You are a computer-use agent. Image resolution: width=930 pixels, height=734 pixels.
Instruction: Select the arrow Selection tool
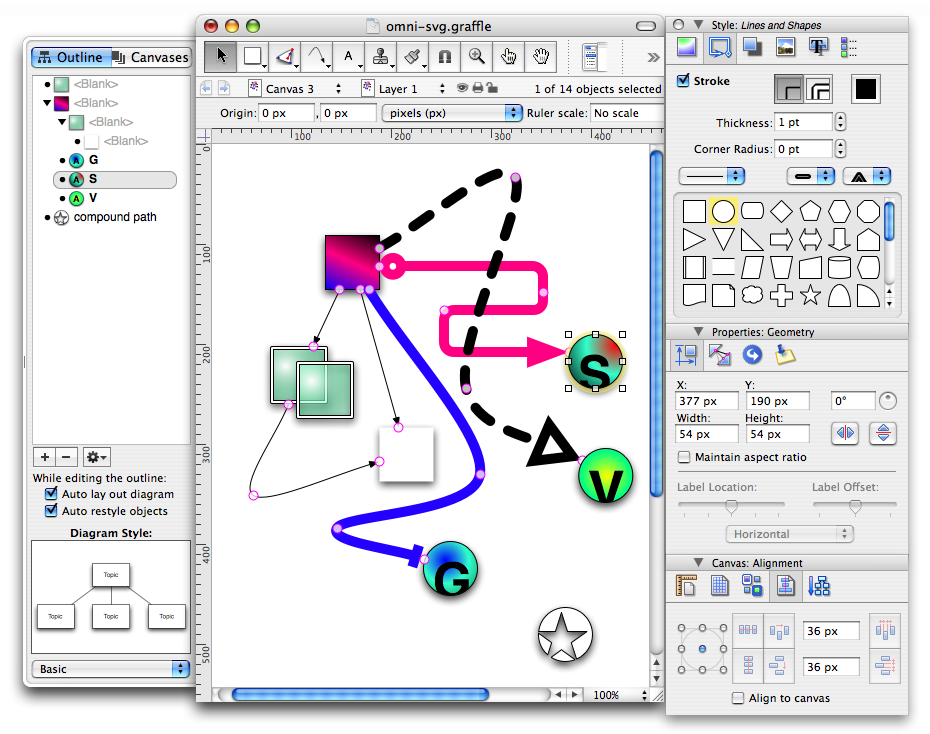(221, 56)
